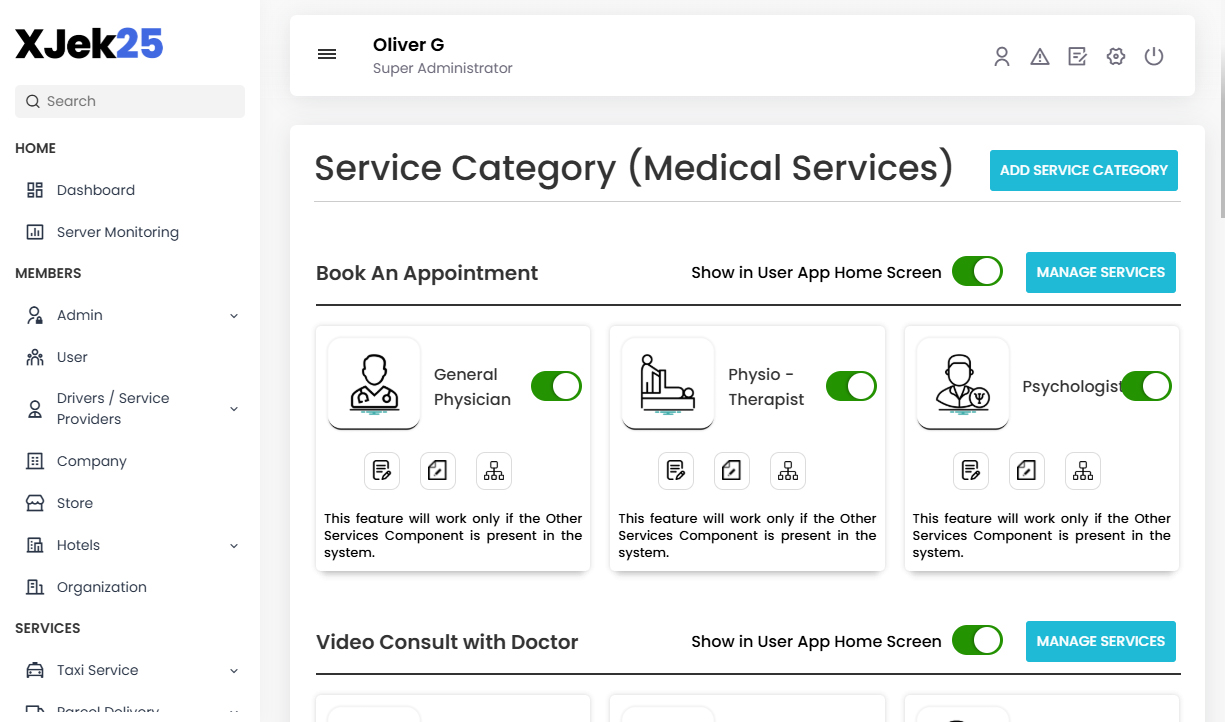The width and height of the screenshot is (1225, 722).
Task: Toggle Video Consult with Doctor home screen visibility
Action: [977, 640]
